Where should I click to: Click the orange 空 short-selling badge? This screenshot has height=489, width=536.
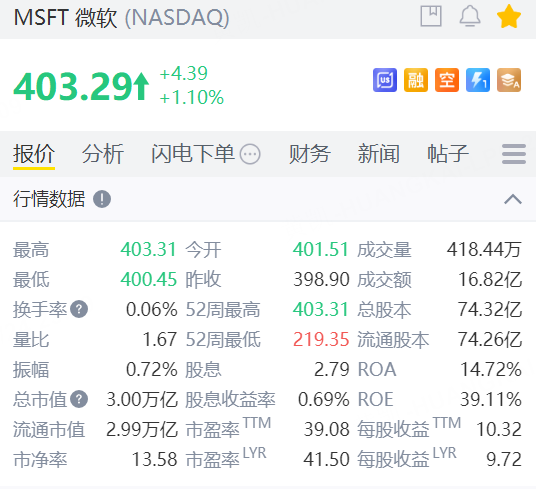click(447, 80)
